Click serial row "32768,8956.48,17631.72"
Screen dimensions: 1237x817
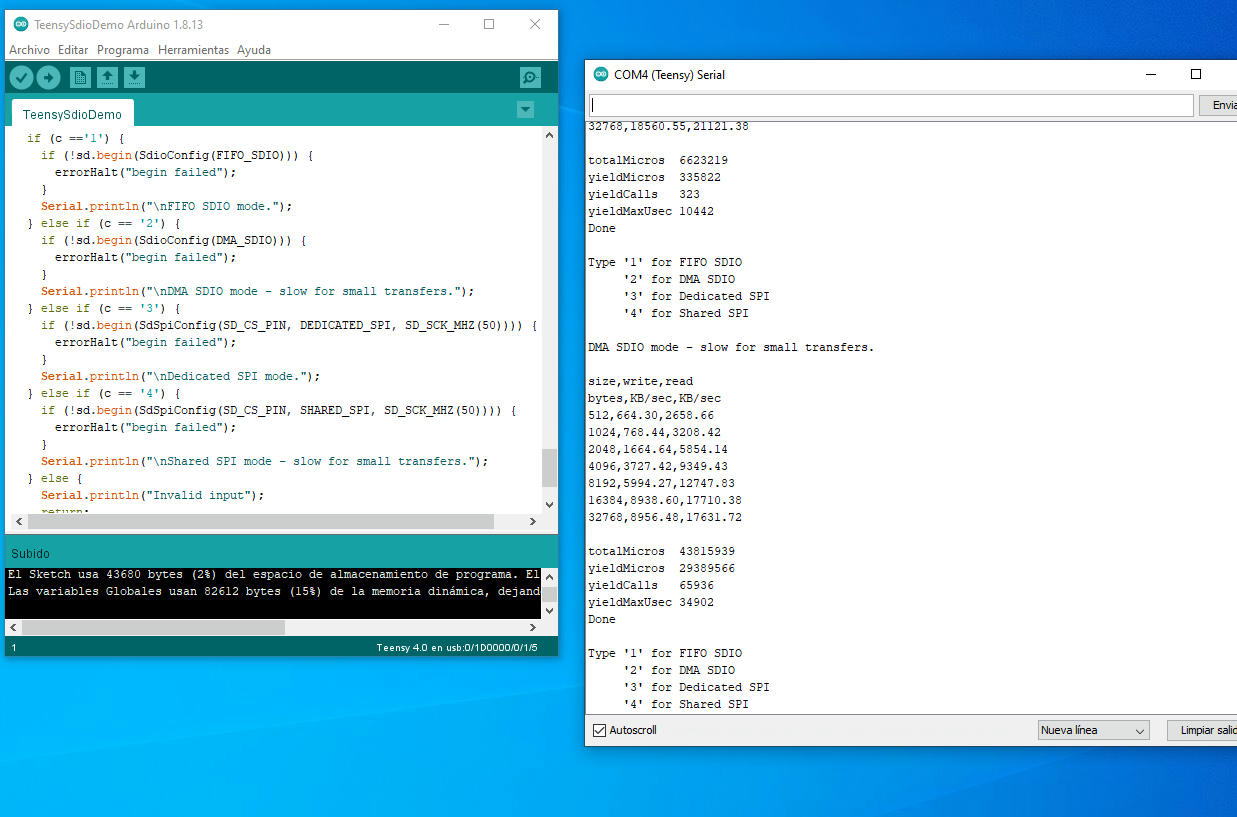[x=665, y=517]
